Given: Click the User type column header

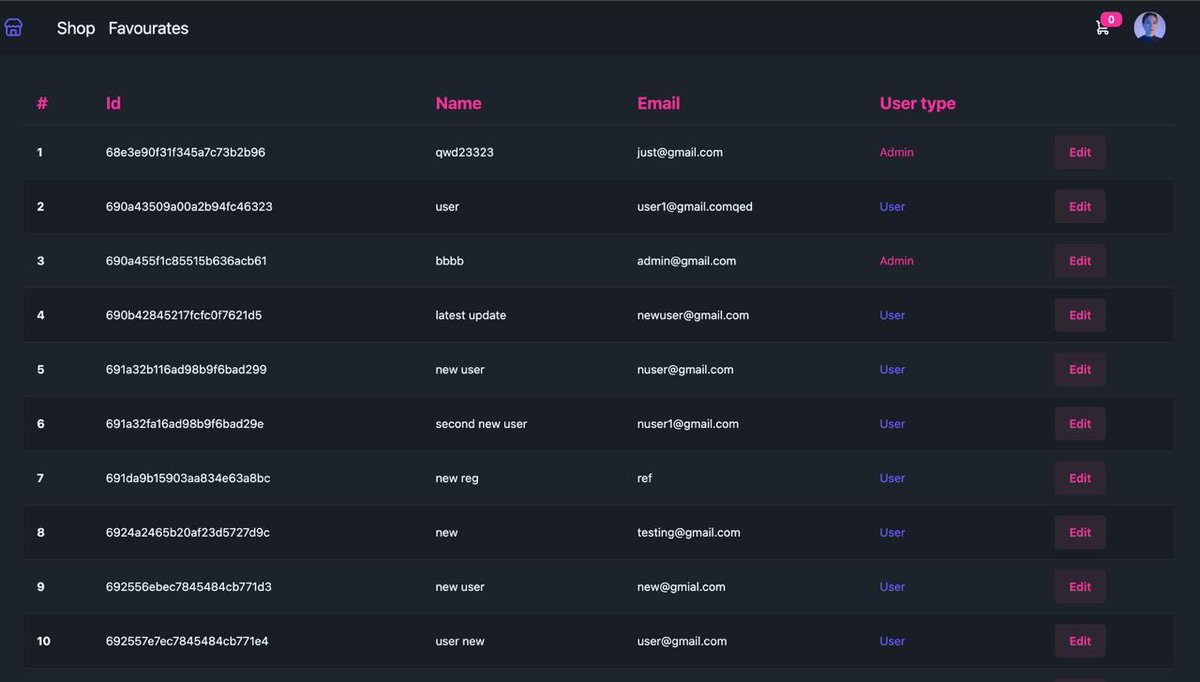Looking at the screenshot, I should coord(917,103).
